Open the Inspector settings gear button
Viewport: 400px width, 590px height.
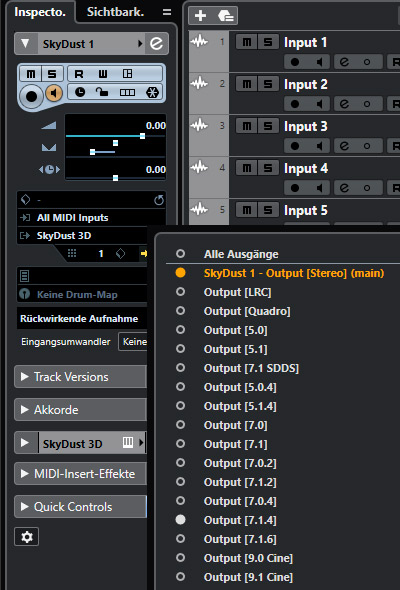26,537
